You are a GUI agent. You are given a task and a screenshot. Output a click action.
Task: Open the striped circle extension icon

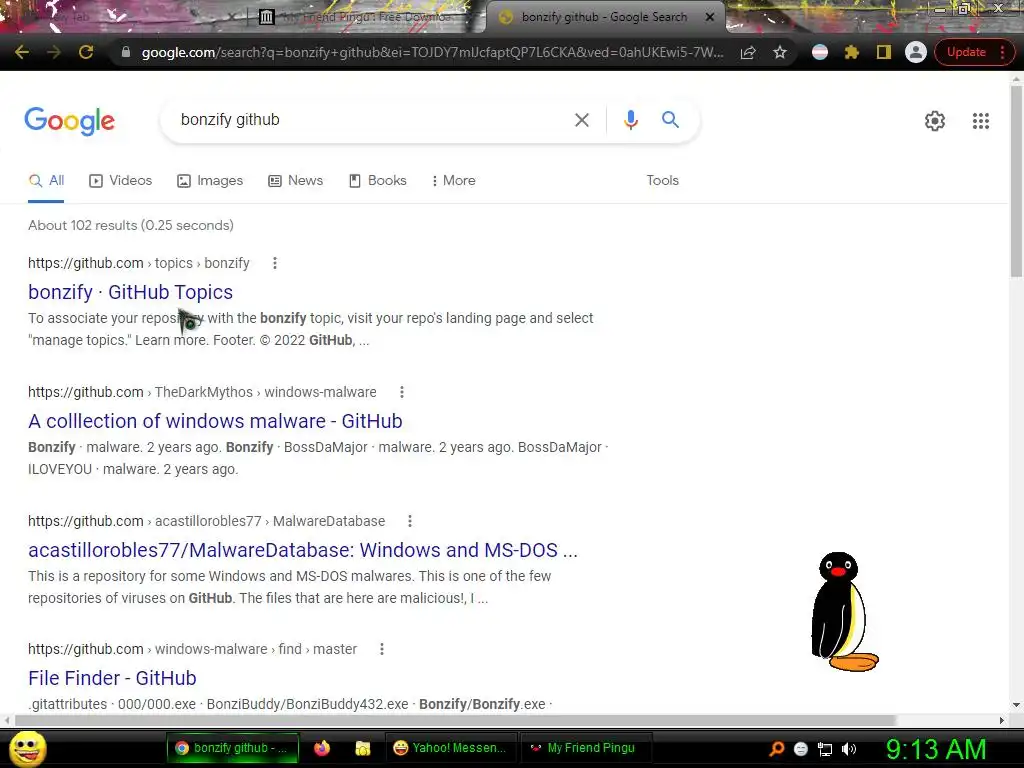tap(820, 52)
